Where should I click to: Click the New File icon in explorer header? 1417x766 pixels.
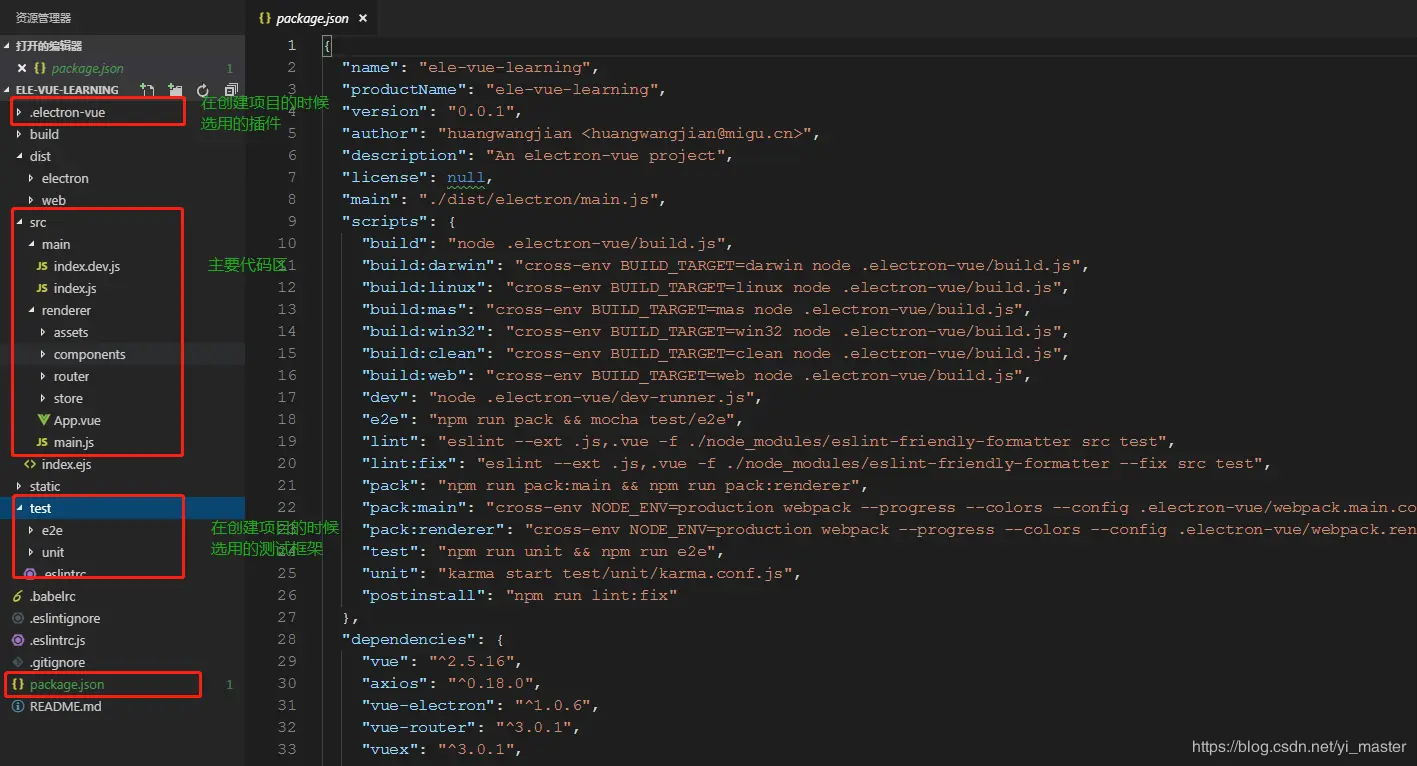coord(147,90)
